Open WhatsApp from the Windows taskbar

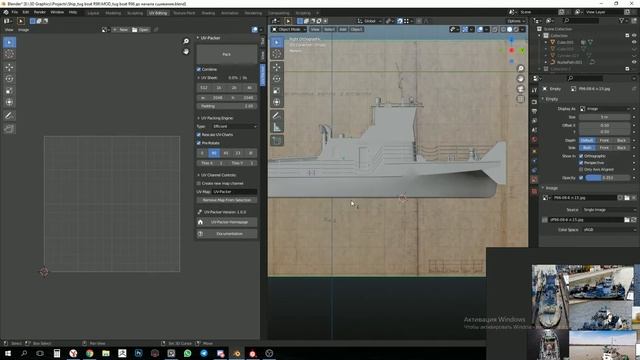[187, 353]
